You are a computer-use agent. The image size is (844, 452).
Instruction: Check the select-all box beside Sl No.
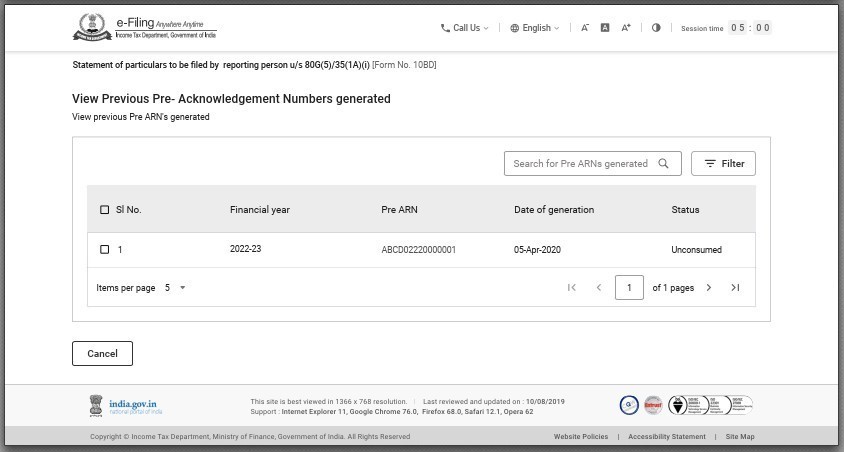point(105,210)
